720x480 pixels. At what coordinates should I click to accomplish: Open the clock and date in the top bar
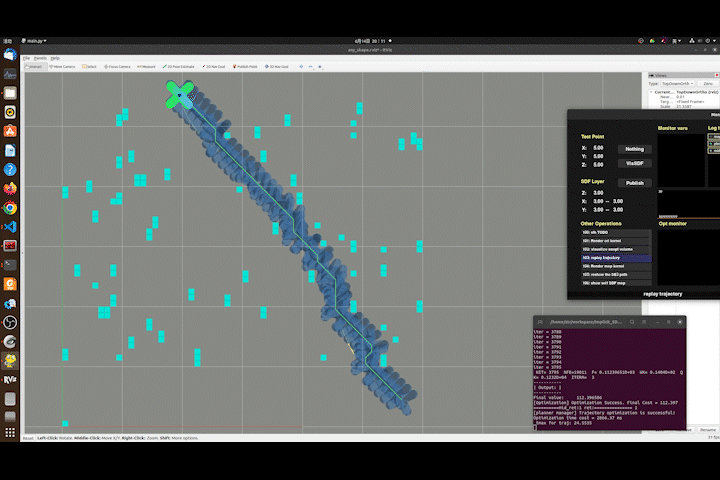pos(370,41)
